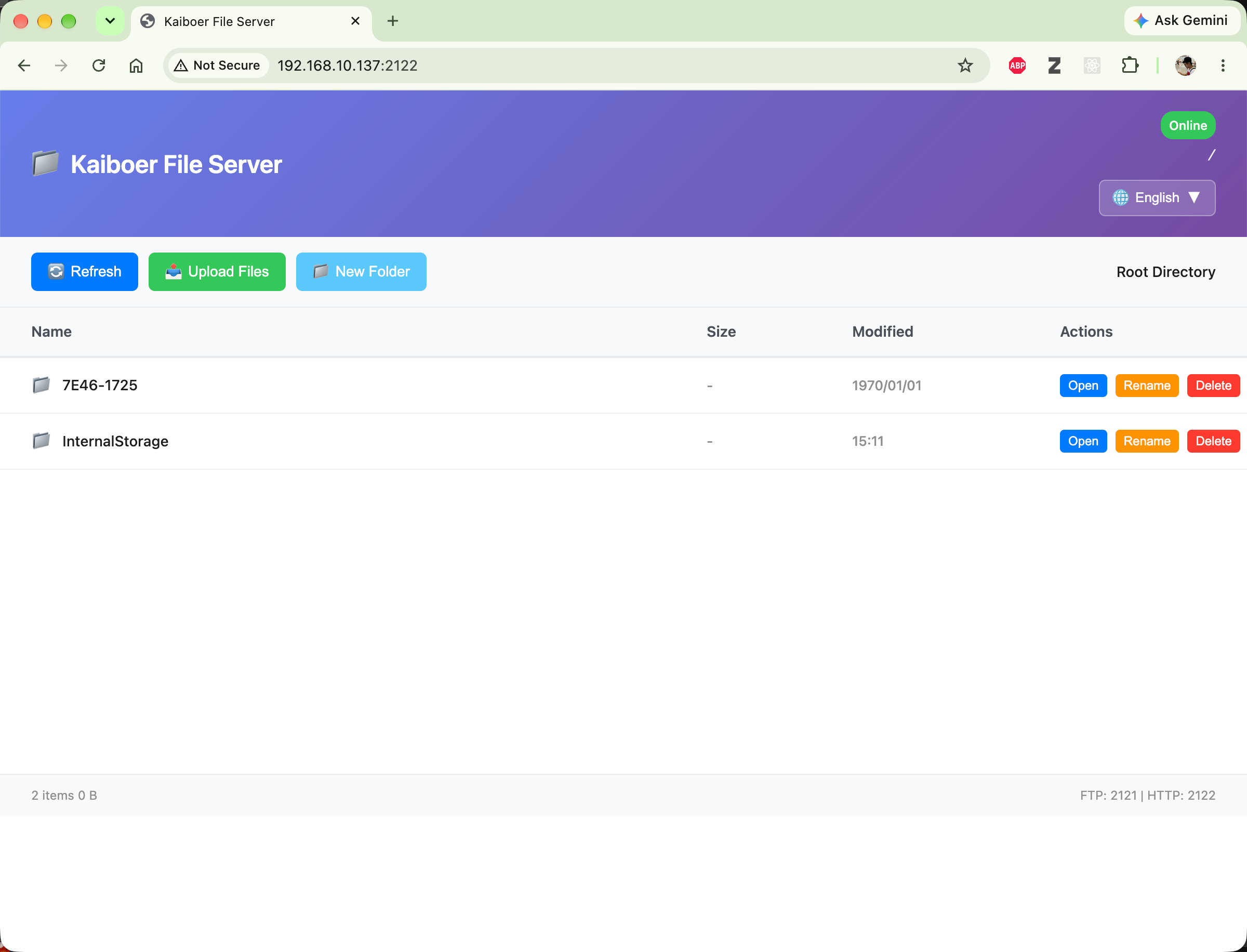This screenshot has height=952, width=1247.
Task: Click the browser back arrow
Action: [x=24, y=65]
